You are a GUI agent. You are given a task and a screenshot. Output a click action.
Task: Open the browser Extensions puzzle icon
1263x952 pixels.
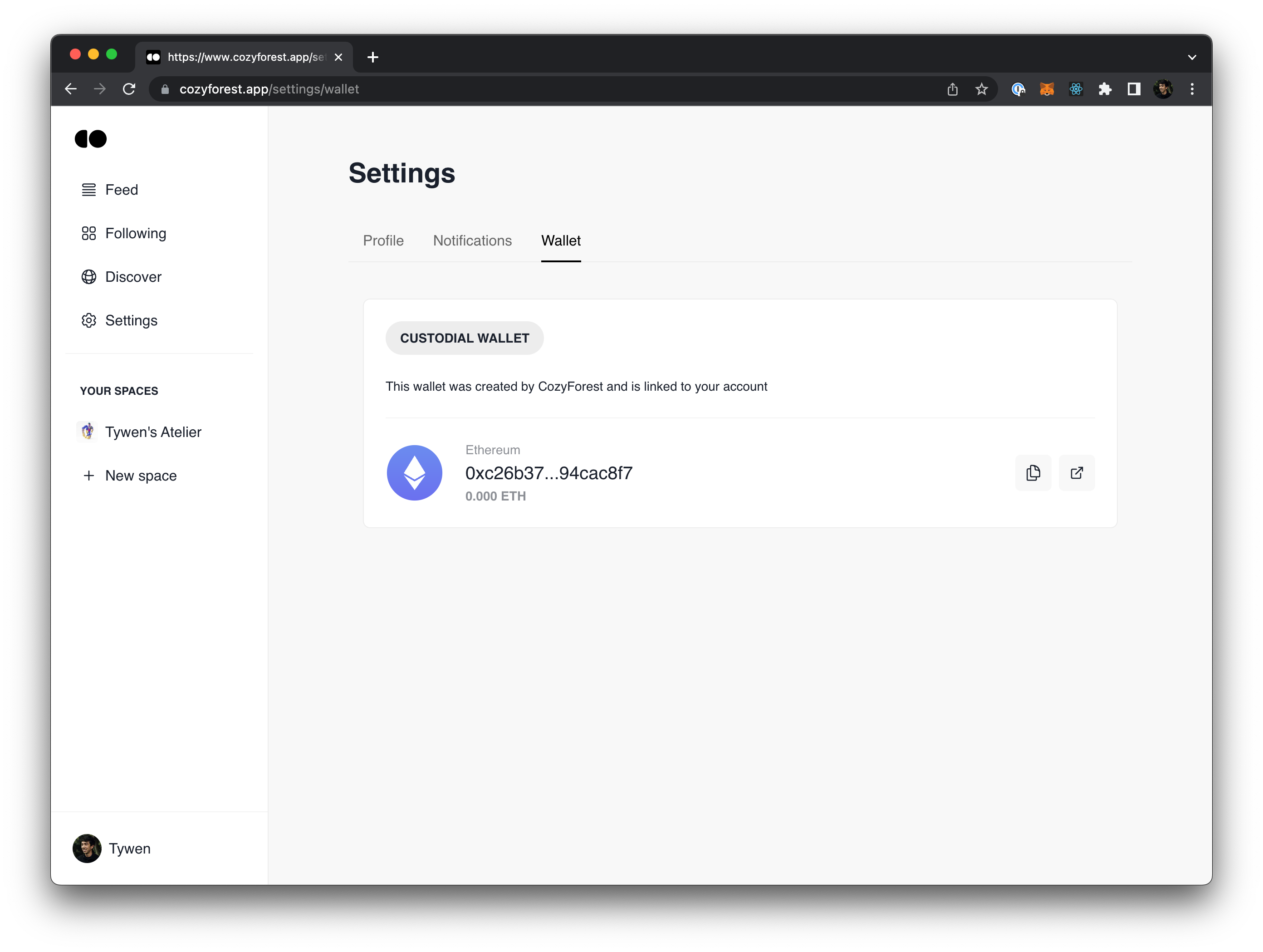(1105, 89)
